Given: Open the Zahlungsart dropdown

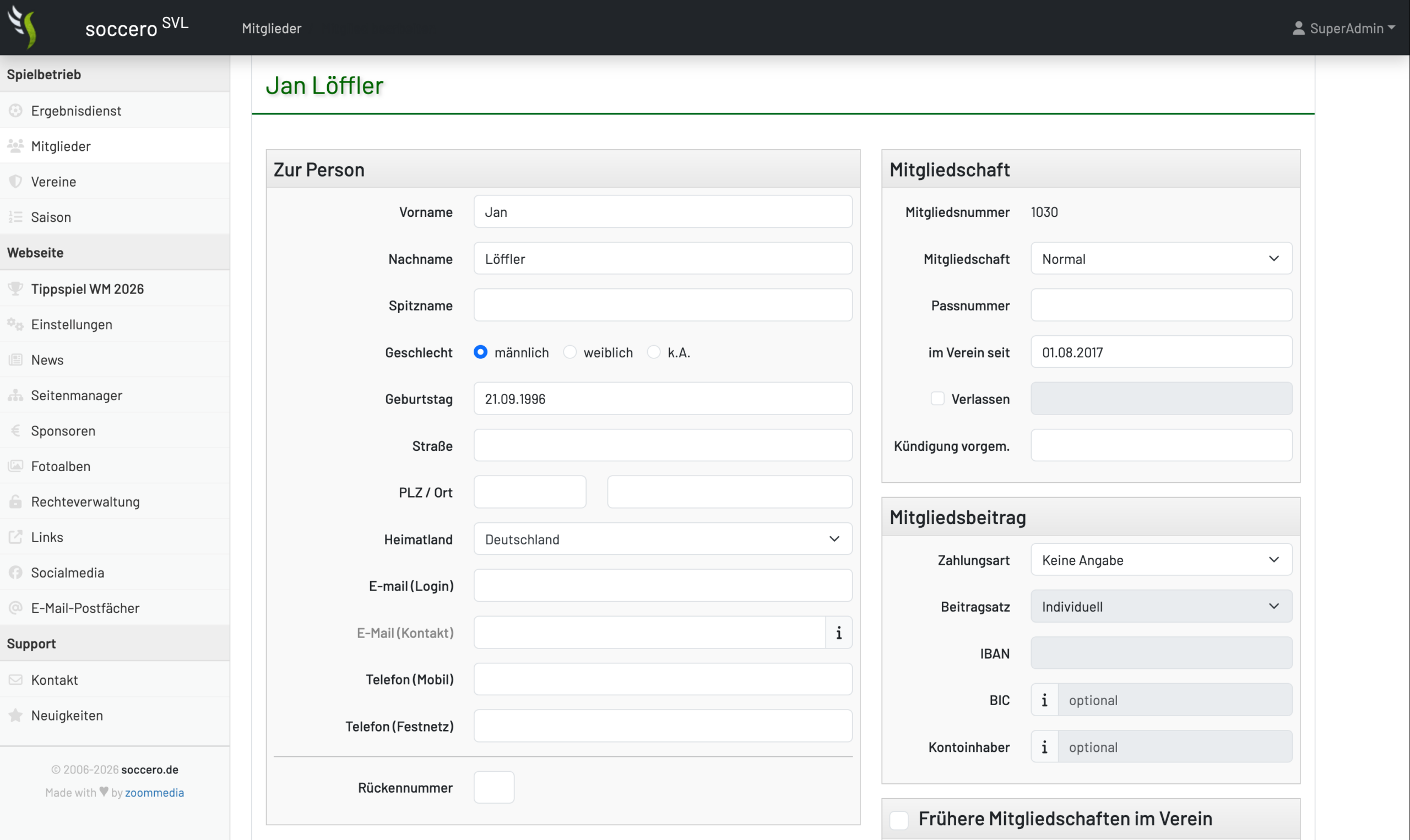Looking at the screenshot, I should [x=1162, y=560].
